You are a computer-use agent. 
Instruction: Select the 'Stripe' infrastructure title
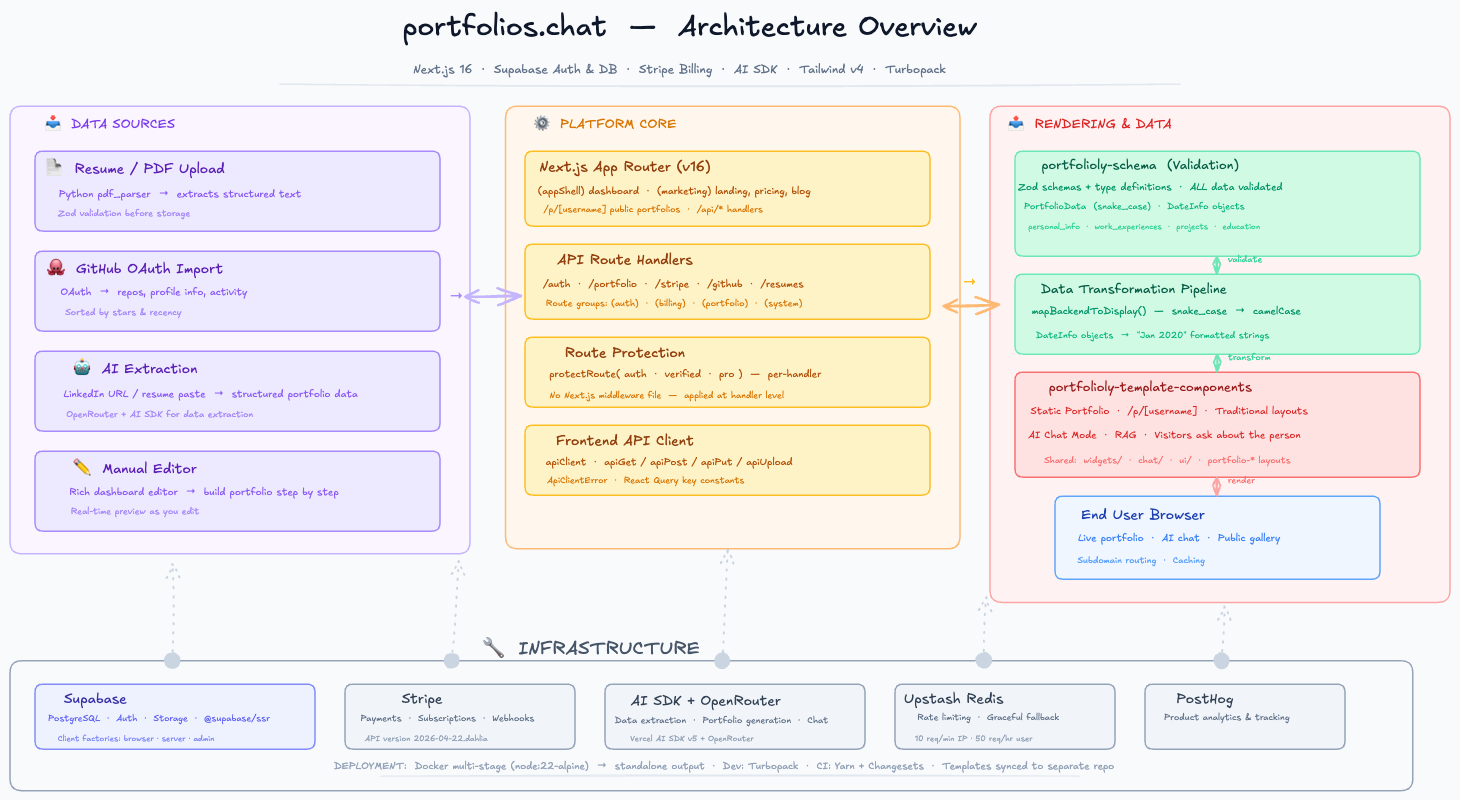(x=421, y=699)
